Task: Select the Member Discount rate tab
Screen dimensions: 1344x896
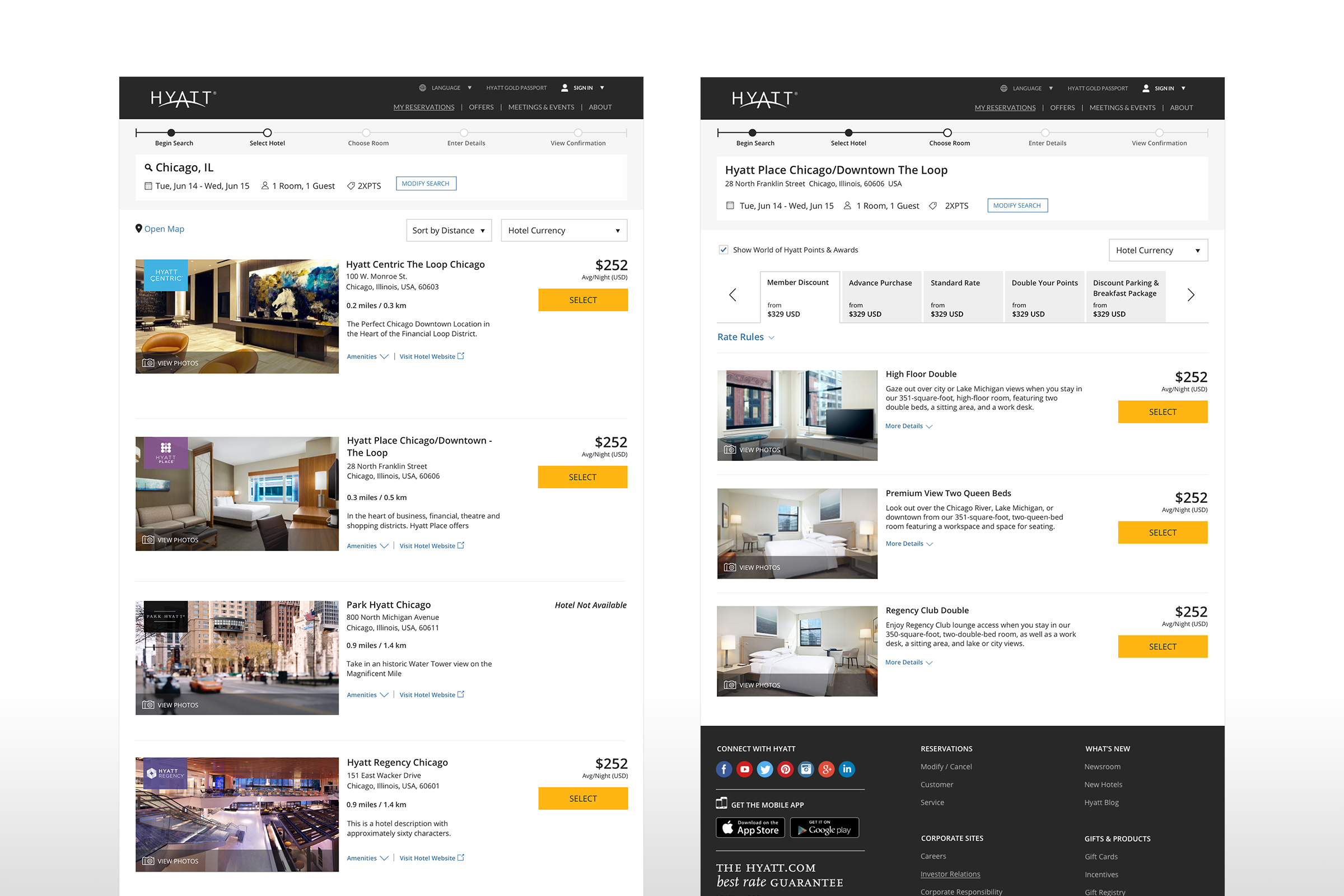Action: [x=800, y=297]
